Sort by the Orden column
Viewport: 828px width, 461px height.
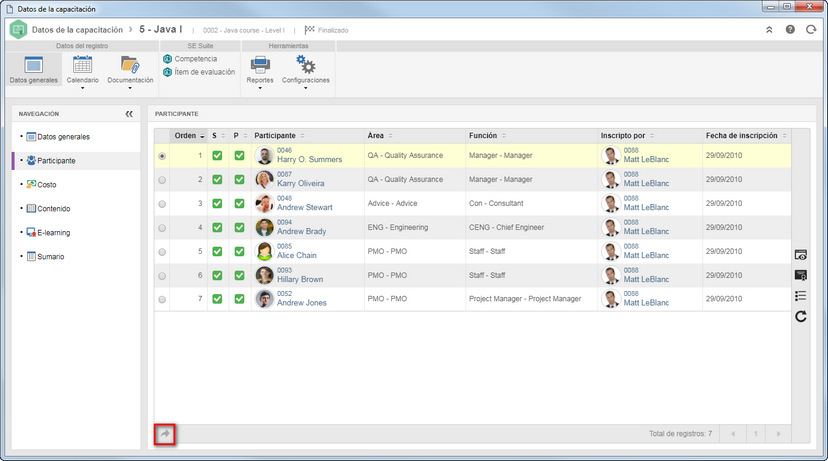click(x=189, y=136)
